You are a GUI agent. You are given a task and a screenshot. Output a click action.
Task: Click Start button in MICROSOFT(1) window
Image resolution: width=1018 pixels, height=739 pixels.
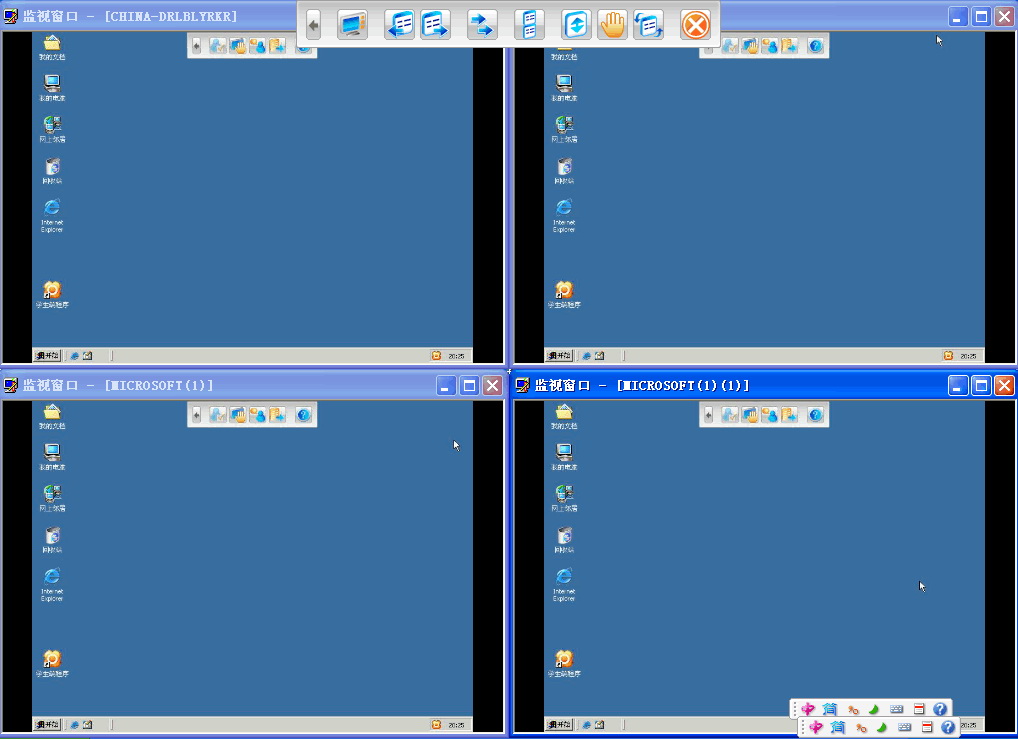point(48,724)
